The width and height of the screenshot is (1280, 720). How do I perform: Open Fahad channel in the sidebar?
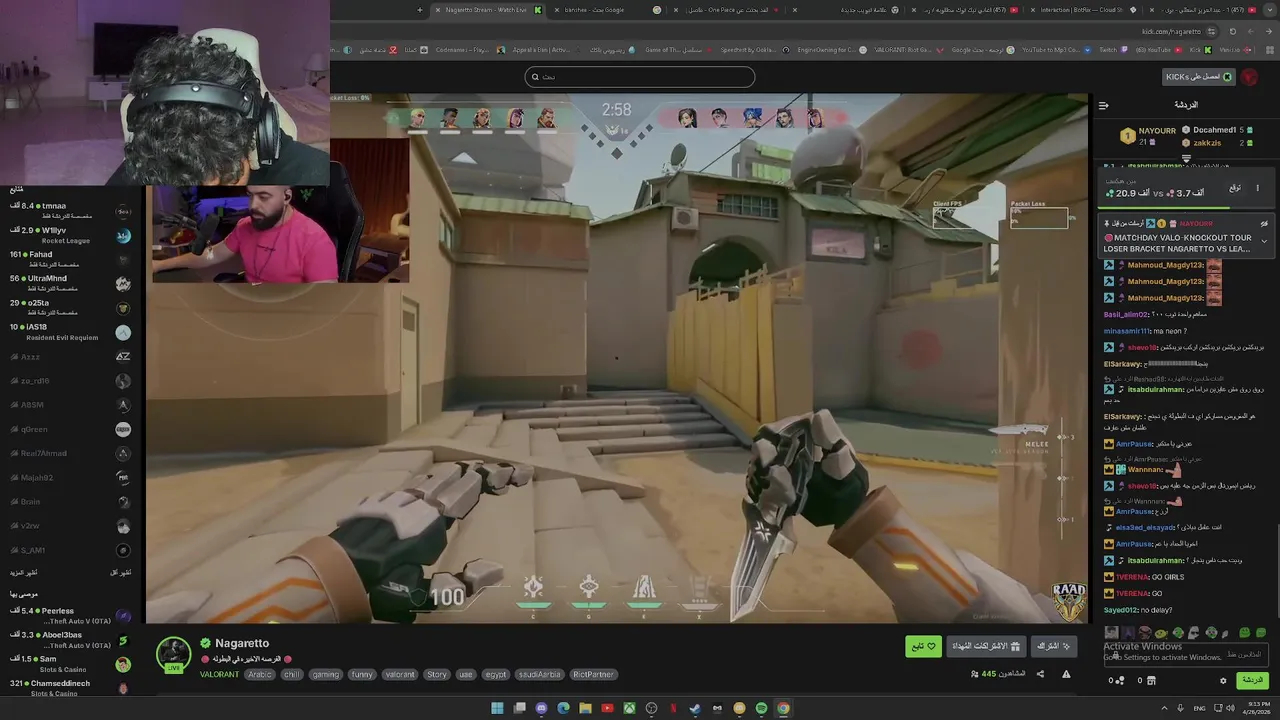pyautogui.click(x=72, y=259)
